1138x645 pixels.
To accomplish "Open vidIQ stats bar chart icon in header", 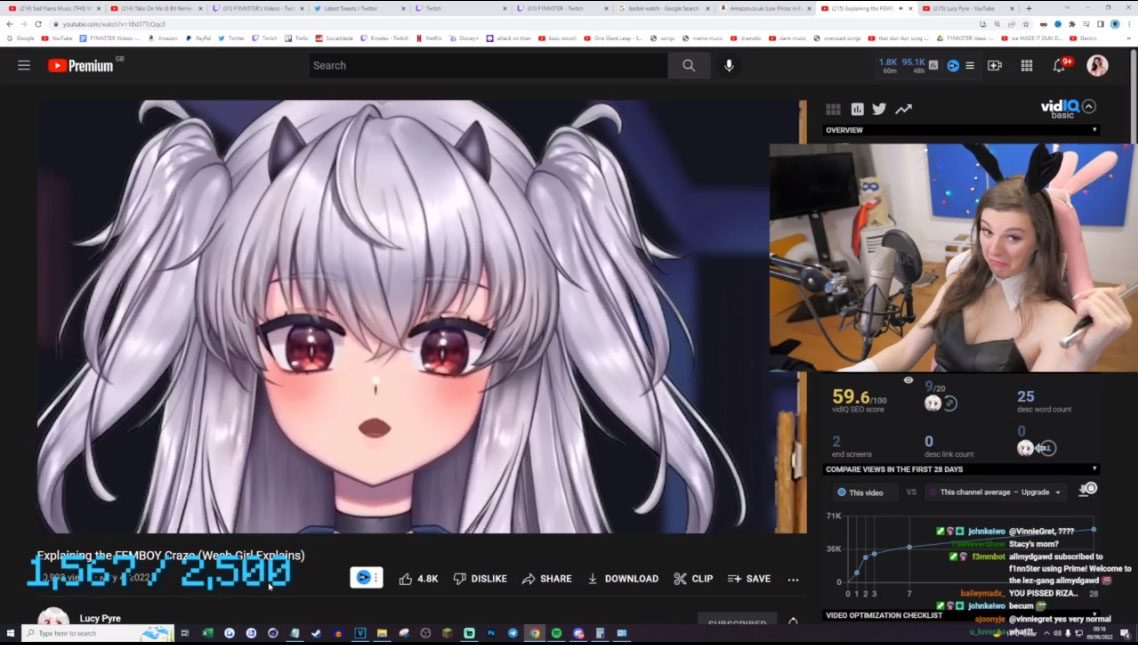I will click(933, 65).
